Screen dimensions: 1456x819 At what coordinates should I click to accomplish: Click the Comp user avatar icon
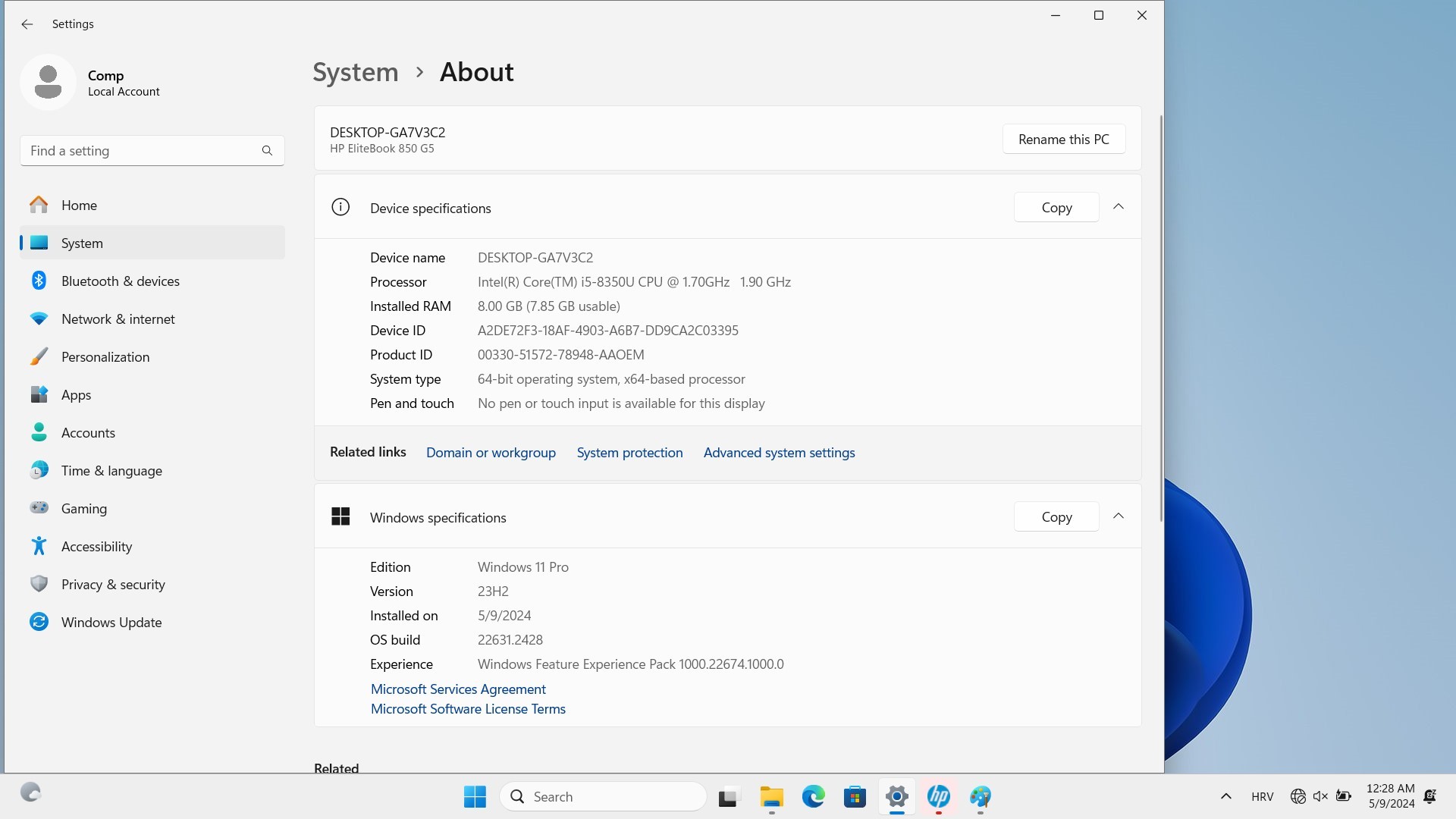tap(48, 82)
